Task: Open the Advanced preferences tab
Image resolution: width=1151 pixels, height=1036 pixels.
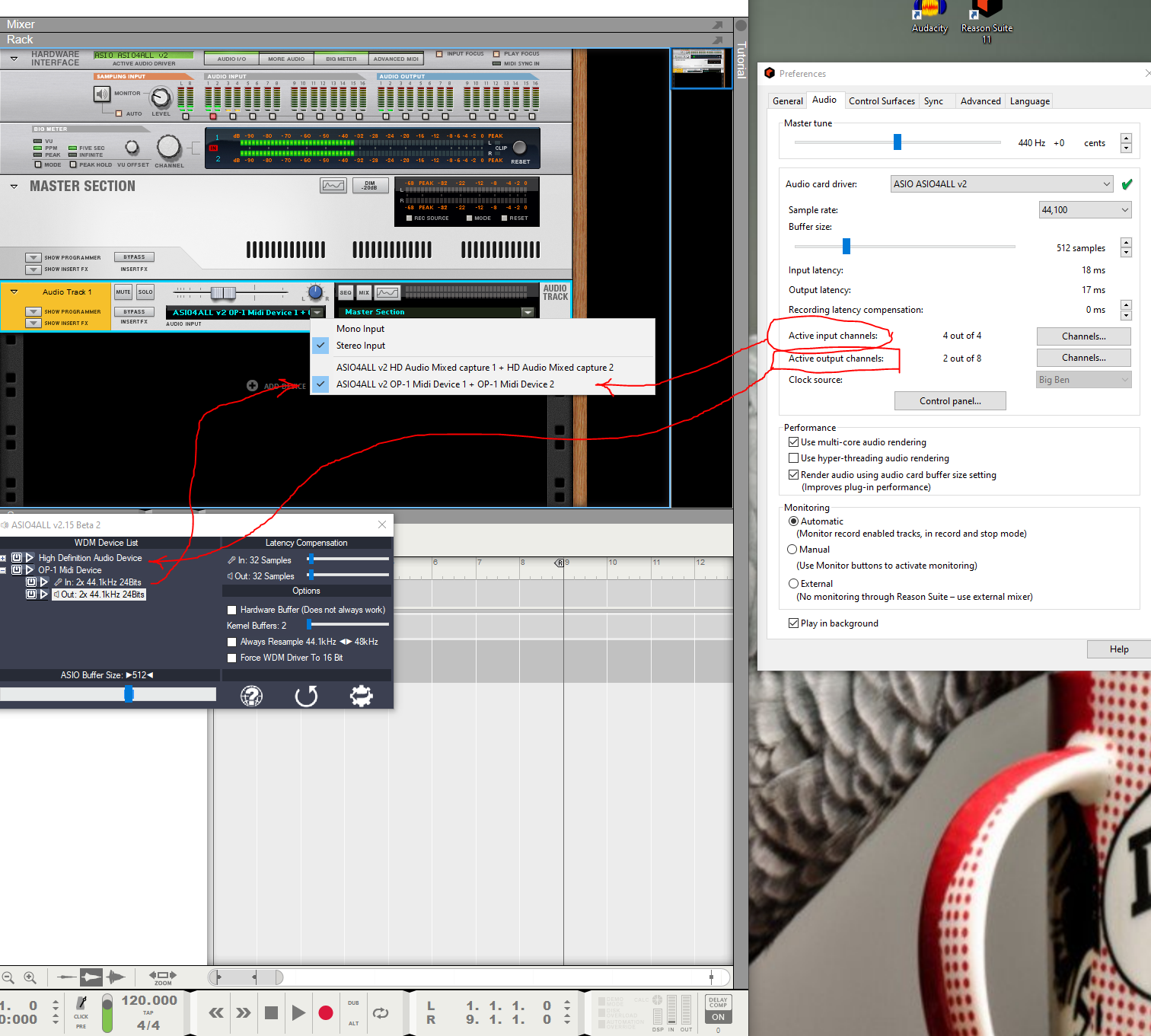Action: point(980,101)
